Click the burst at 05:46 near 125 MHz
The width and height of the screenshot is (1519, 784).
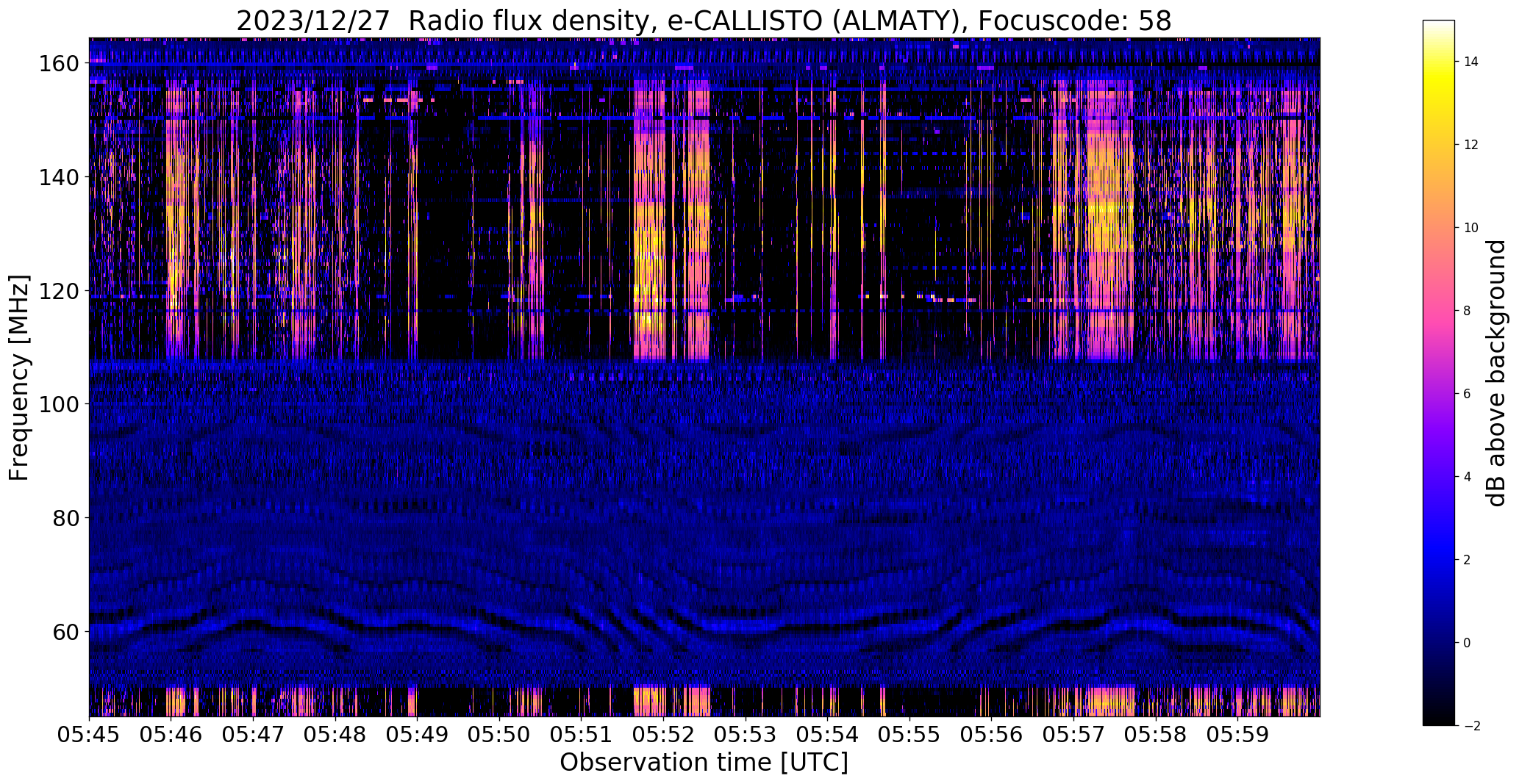point(175,263)
